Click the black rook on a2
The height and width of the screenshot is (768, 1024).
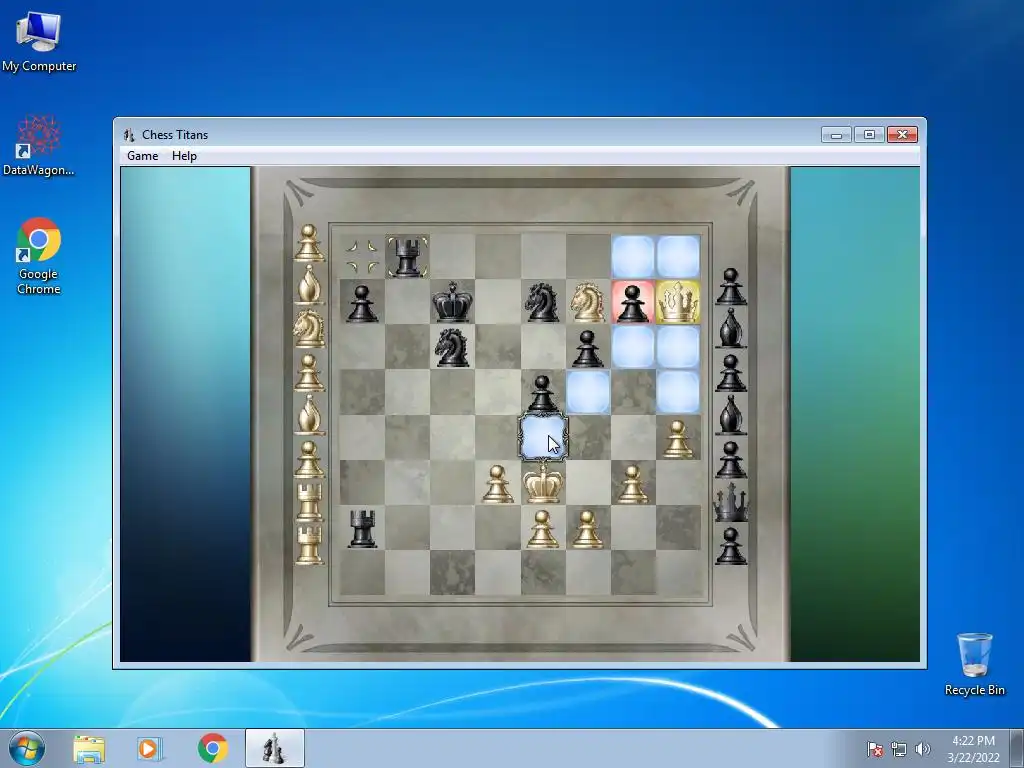coord(362,528)
